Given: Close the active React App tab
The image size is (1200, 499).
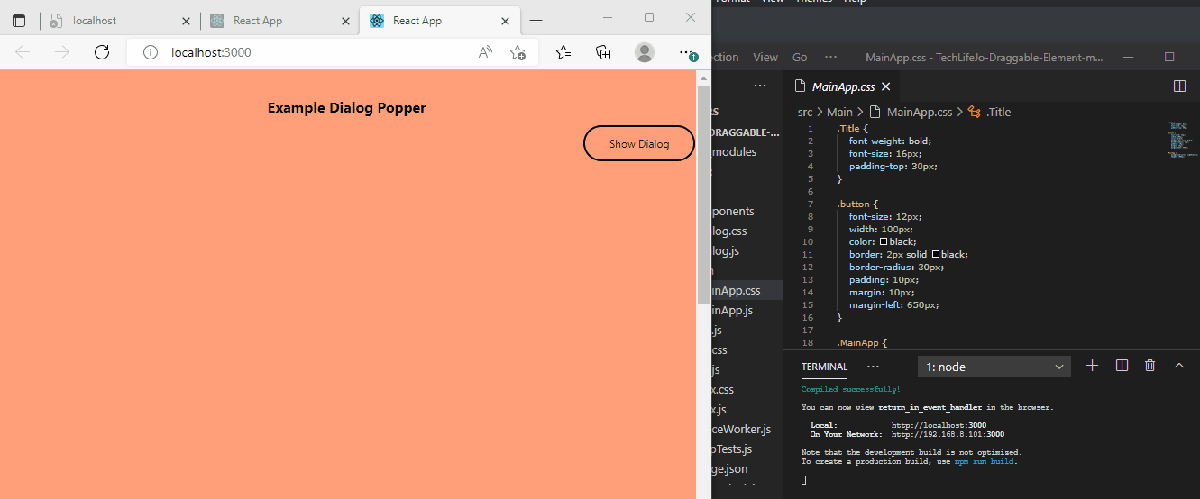Looking at the screenshot, I should [x=506, y=20].
